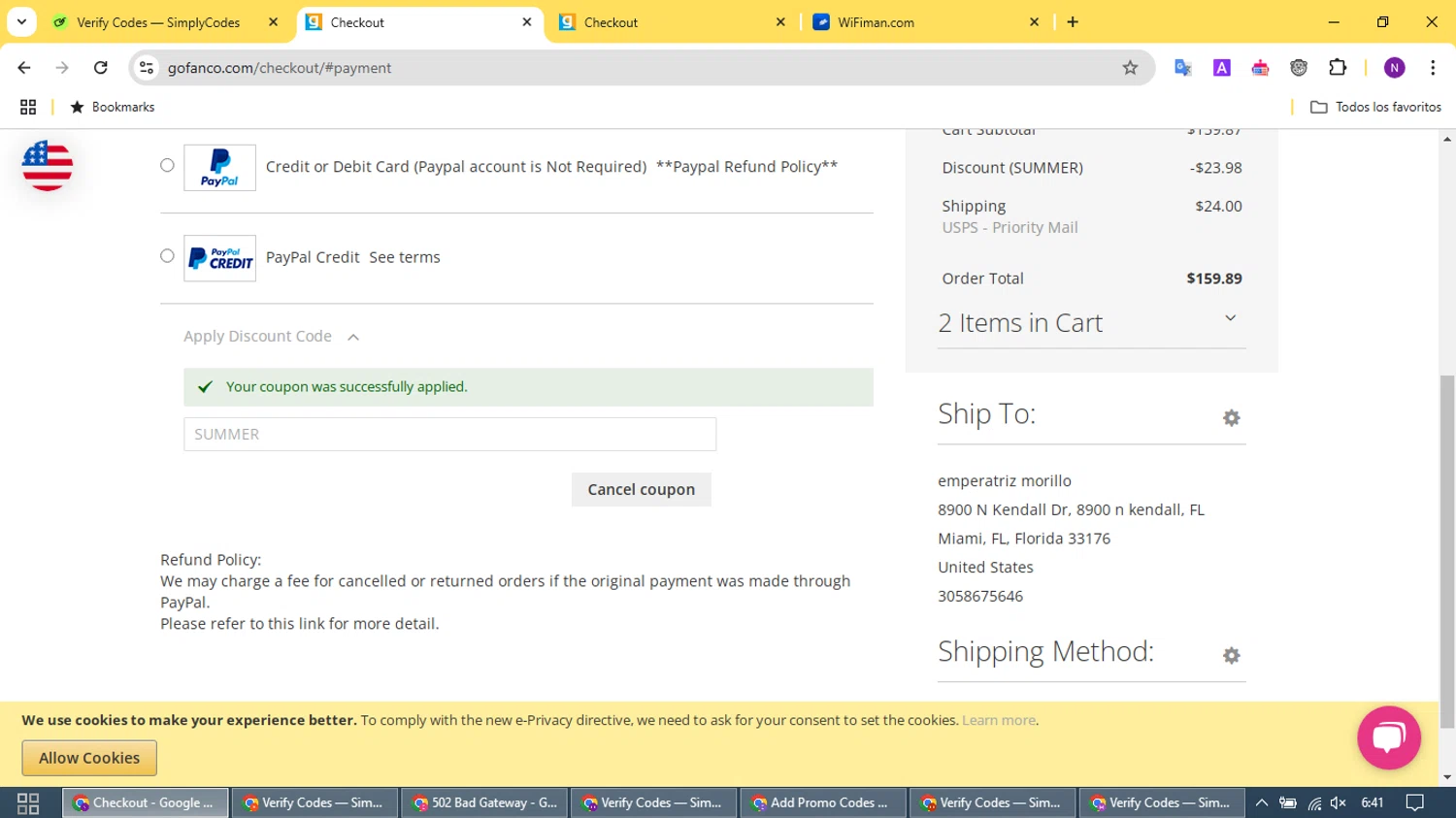Screen dimensions: 1456x818
Task: Open the tab search dropdown arrow
Action: click(21, 22)
